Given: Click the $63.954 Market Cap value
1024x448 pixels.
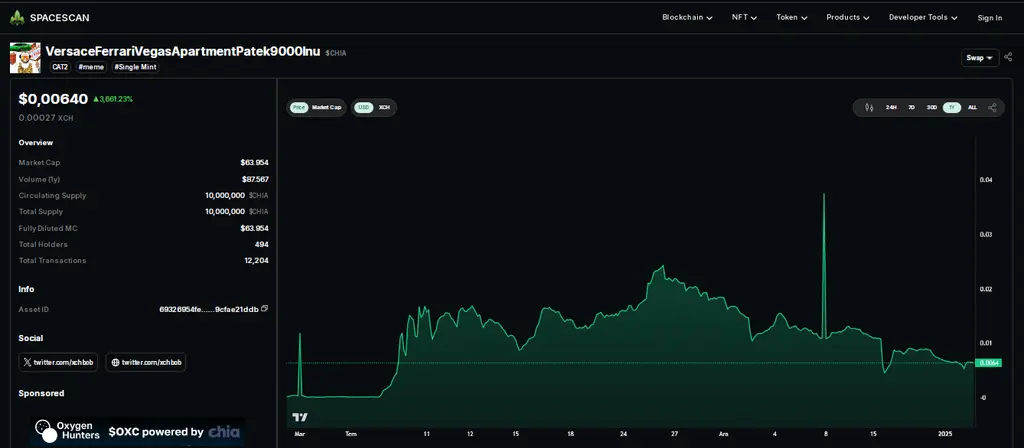Looking at the screenshot, I should [255, 163].
